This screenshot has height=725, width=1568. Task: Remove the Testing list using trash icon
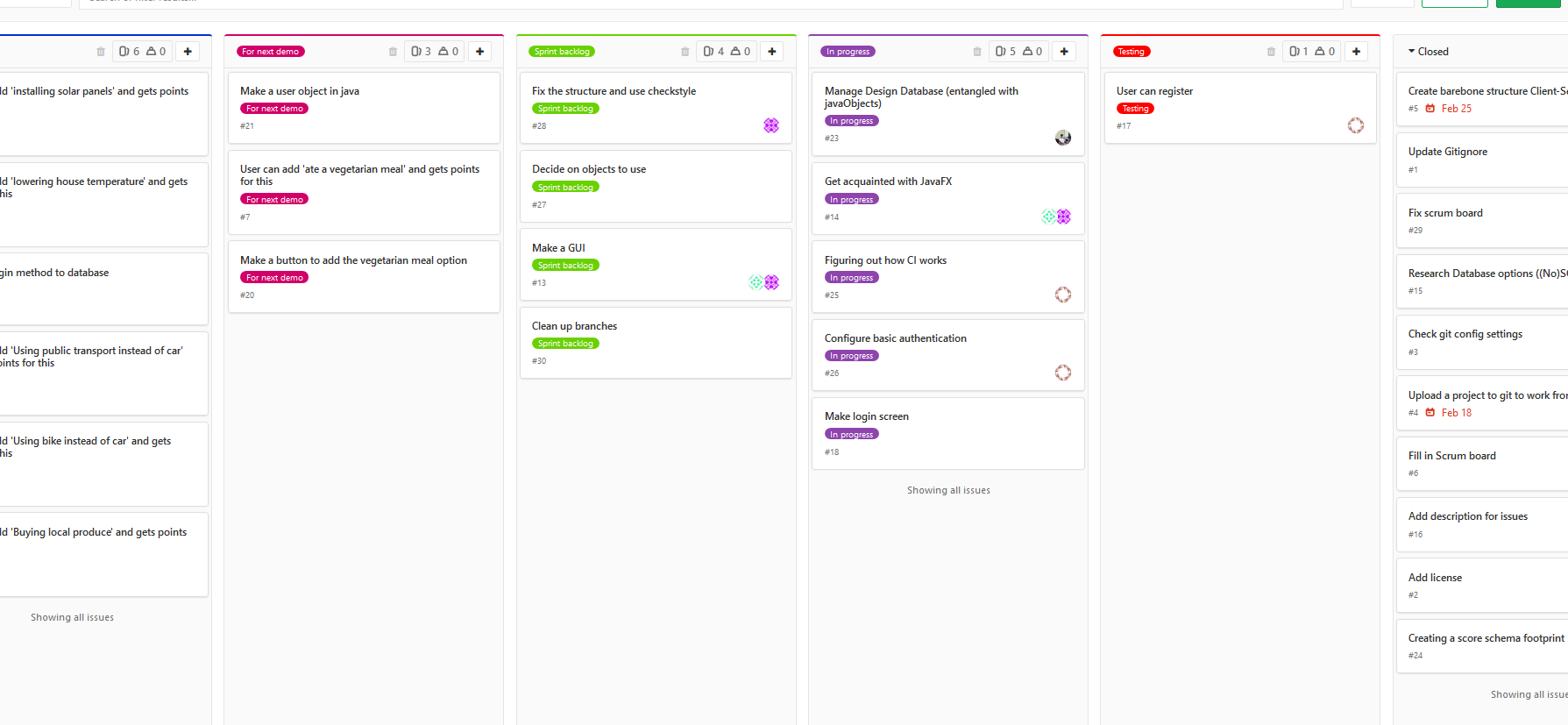(x=1271, y=52)
